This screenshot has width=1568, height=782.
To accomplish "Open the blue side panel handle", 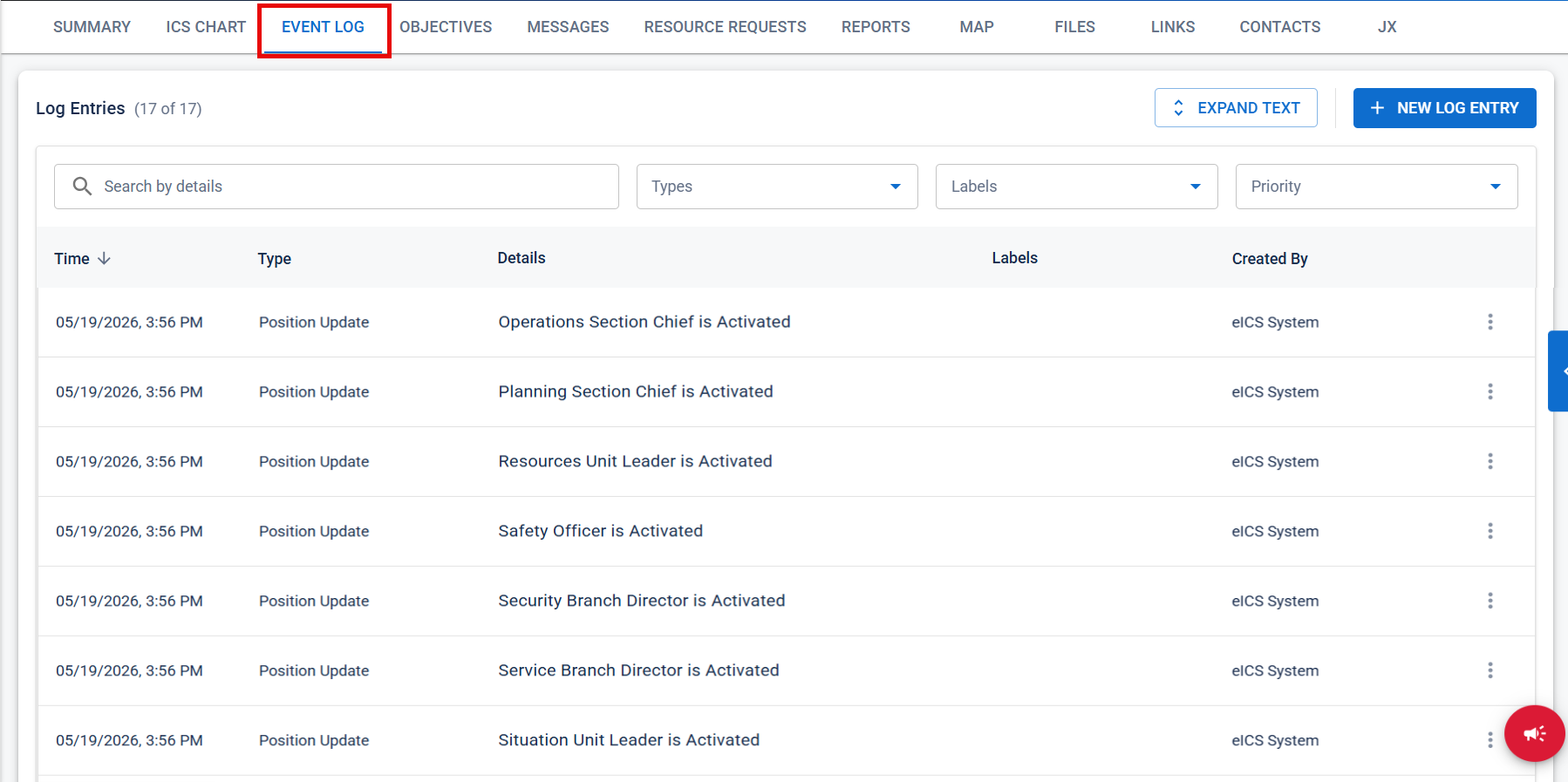I will tap(1558, 371).
